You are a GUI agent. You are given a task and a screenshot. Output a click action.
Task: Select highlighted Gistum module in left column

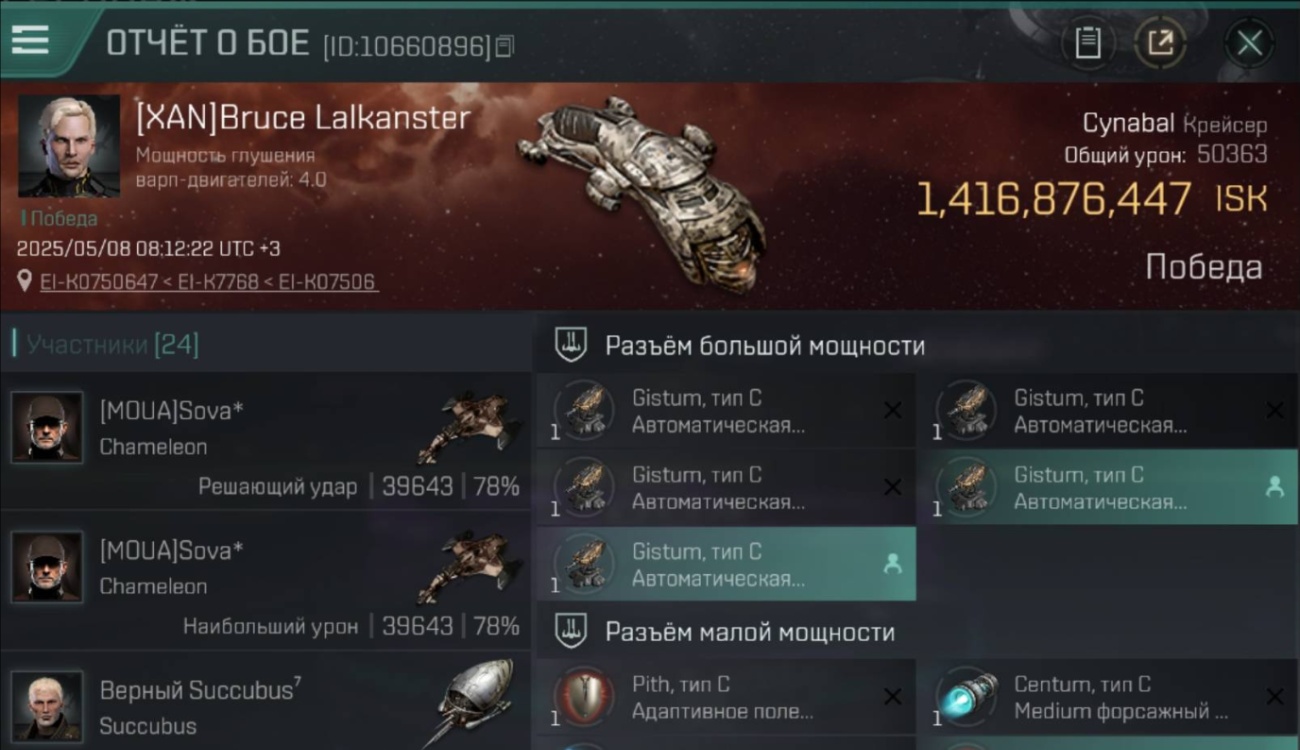(x=726, y=564)
